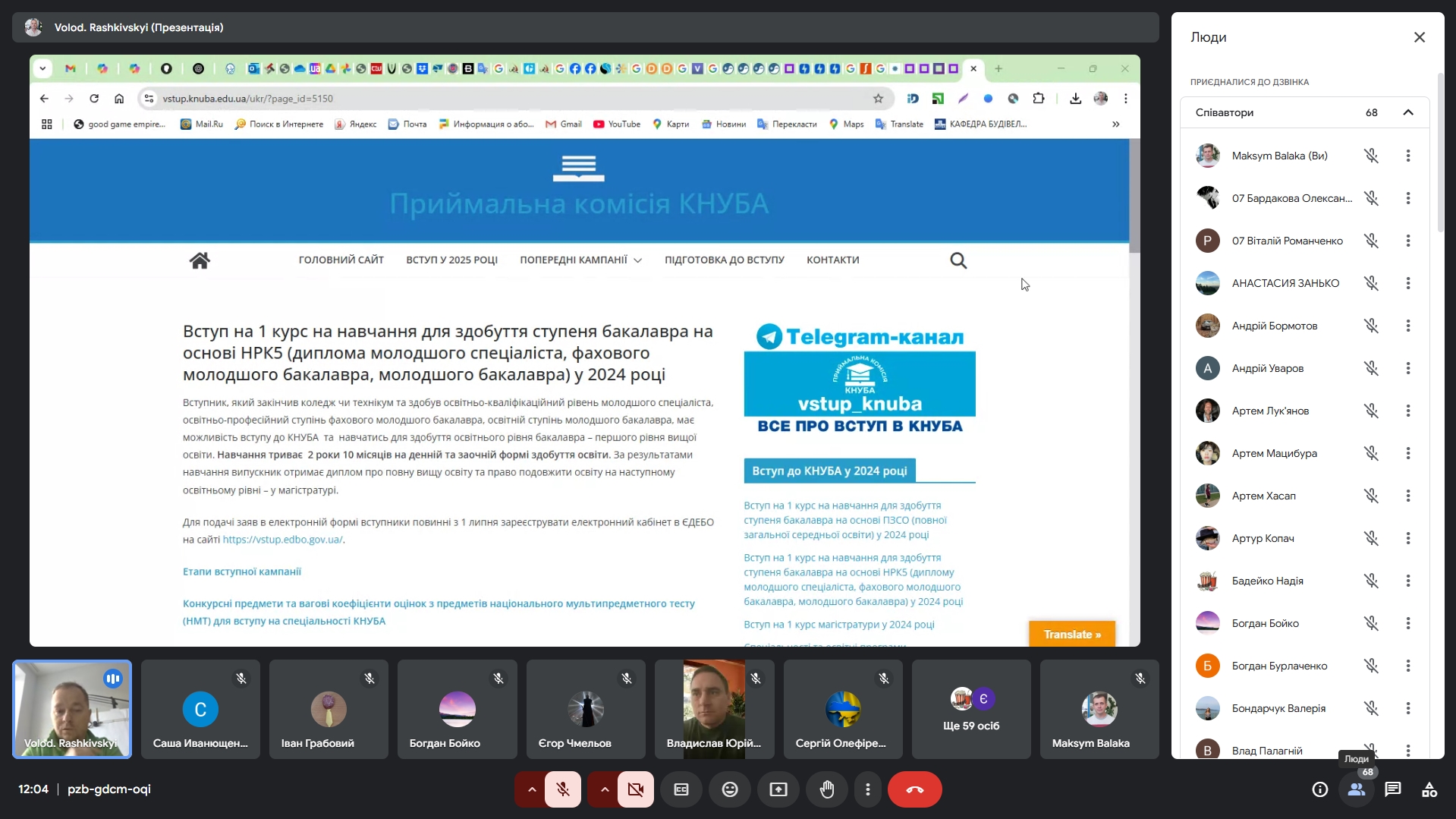1456x819 pixels.
Task: Open ПІДГОТОВКА ДО ВСТУПУ menu item
Action: point(725,260)
